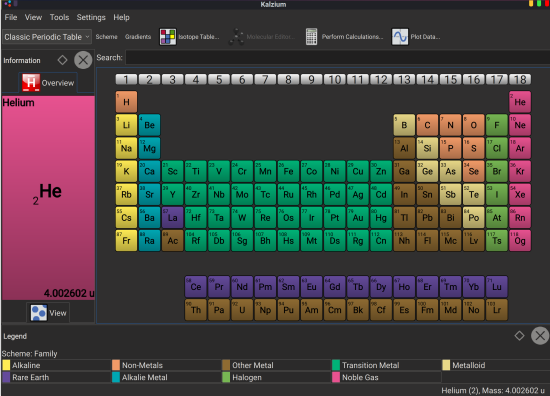The image size is (550, 396).
Task: Click the Gradients toolbar button
Action: [x=138, y=37]
